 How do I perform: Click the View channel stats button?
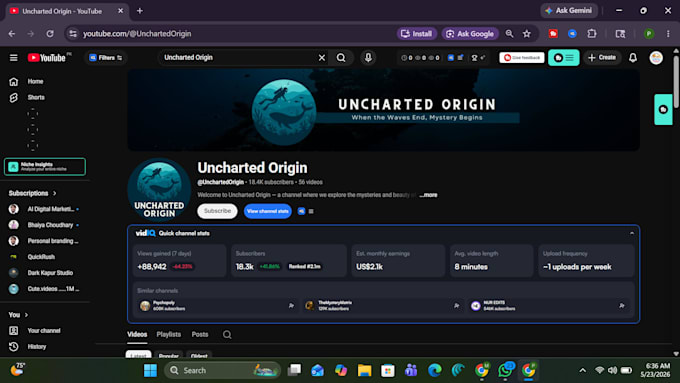(268, 211)
